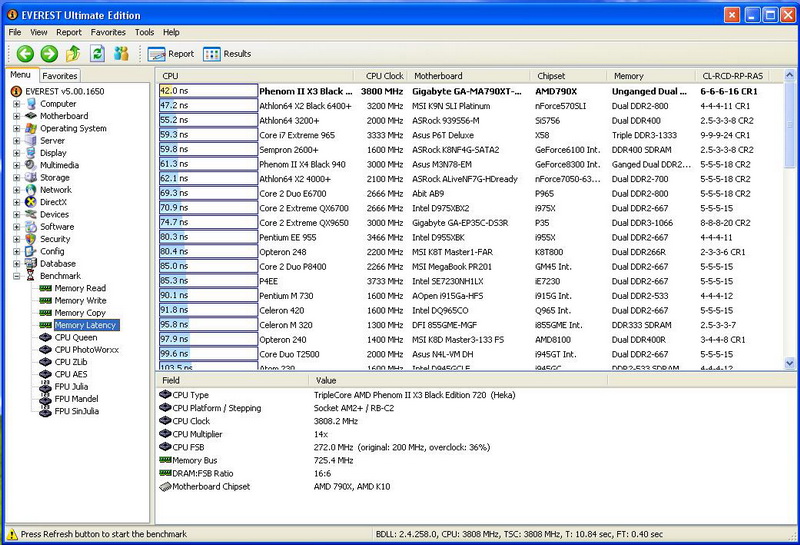Expand the Computer tree node

pyautogui.click(x=16, y=104)
